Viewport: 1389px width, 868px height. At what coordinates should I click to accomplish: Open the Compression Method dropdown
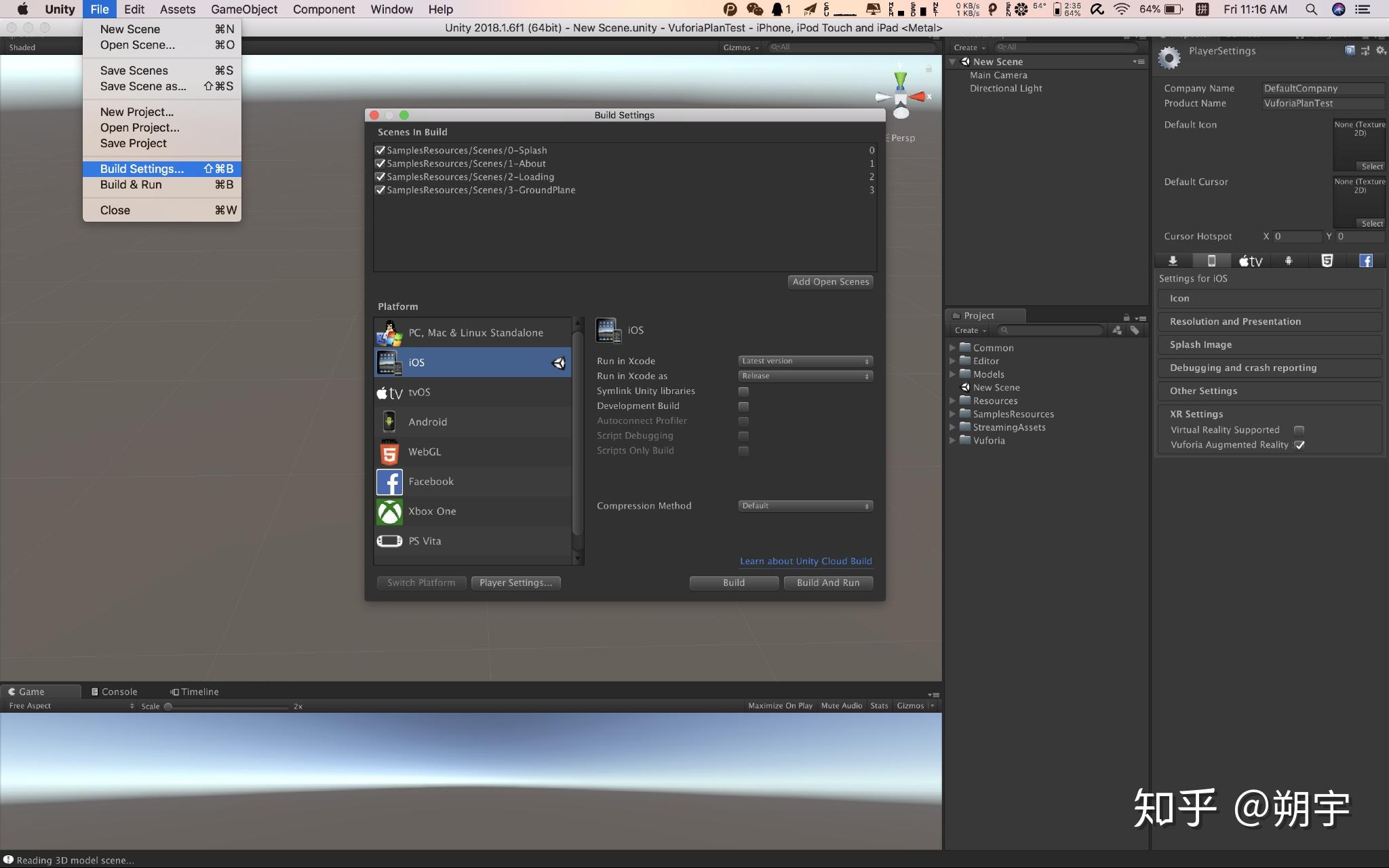click(804, 506)
